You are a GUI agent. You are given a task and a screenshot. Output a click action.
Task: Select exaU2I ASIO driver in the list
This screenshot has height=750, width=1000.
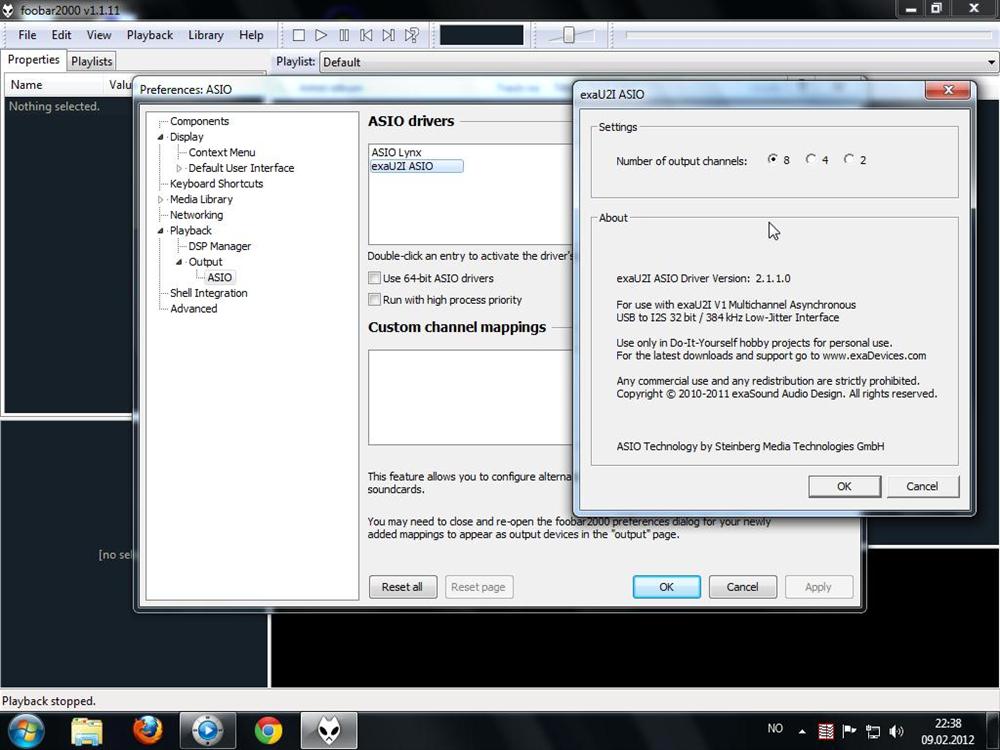(416, 166)
